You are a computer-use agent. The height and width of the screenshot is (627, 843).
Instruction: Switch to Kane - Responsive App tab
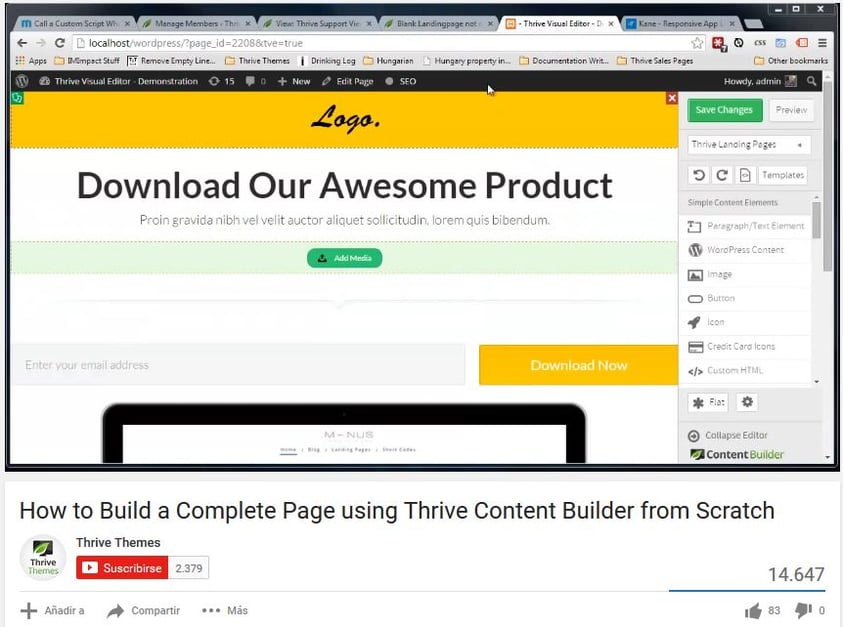[680, 24]
